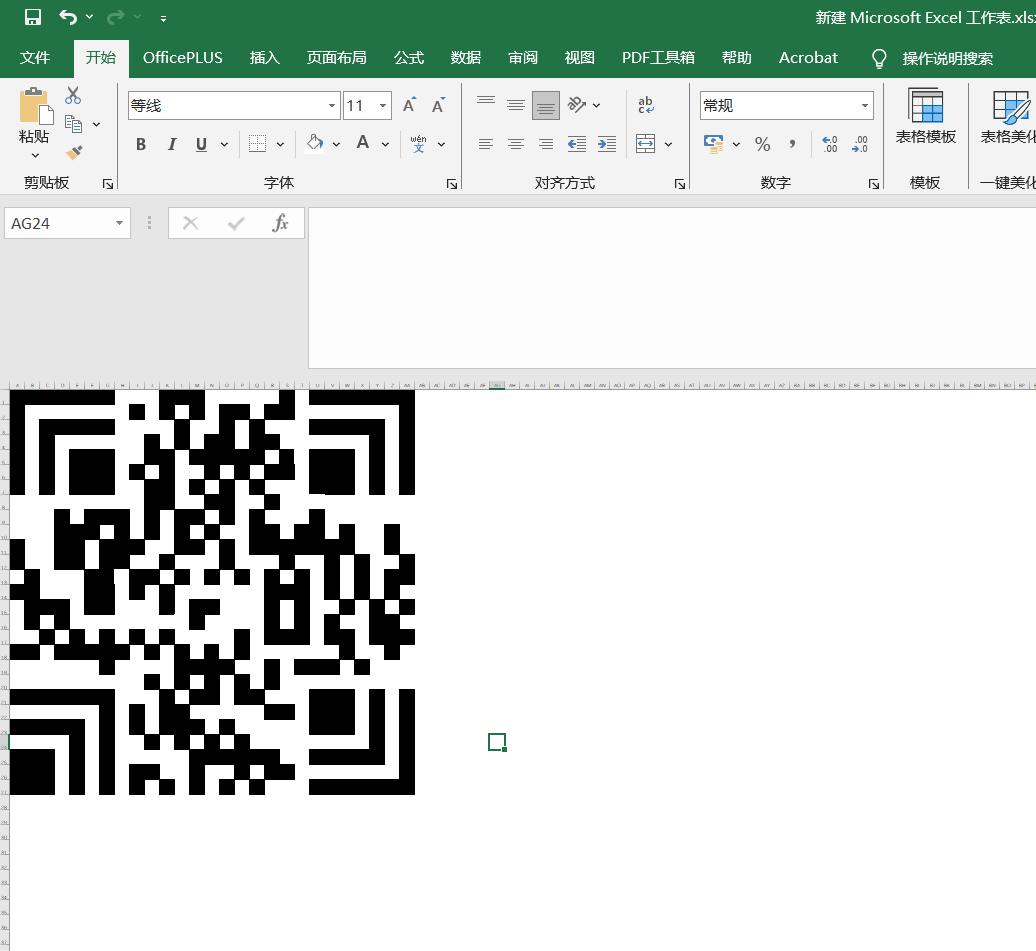This screenshot has width=1036, height=951.
Task: Toggle italic formatting
Action: [172, 144]
